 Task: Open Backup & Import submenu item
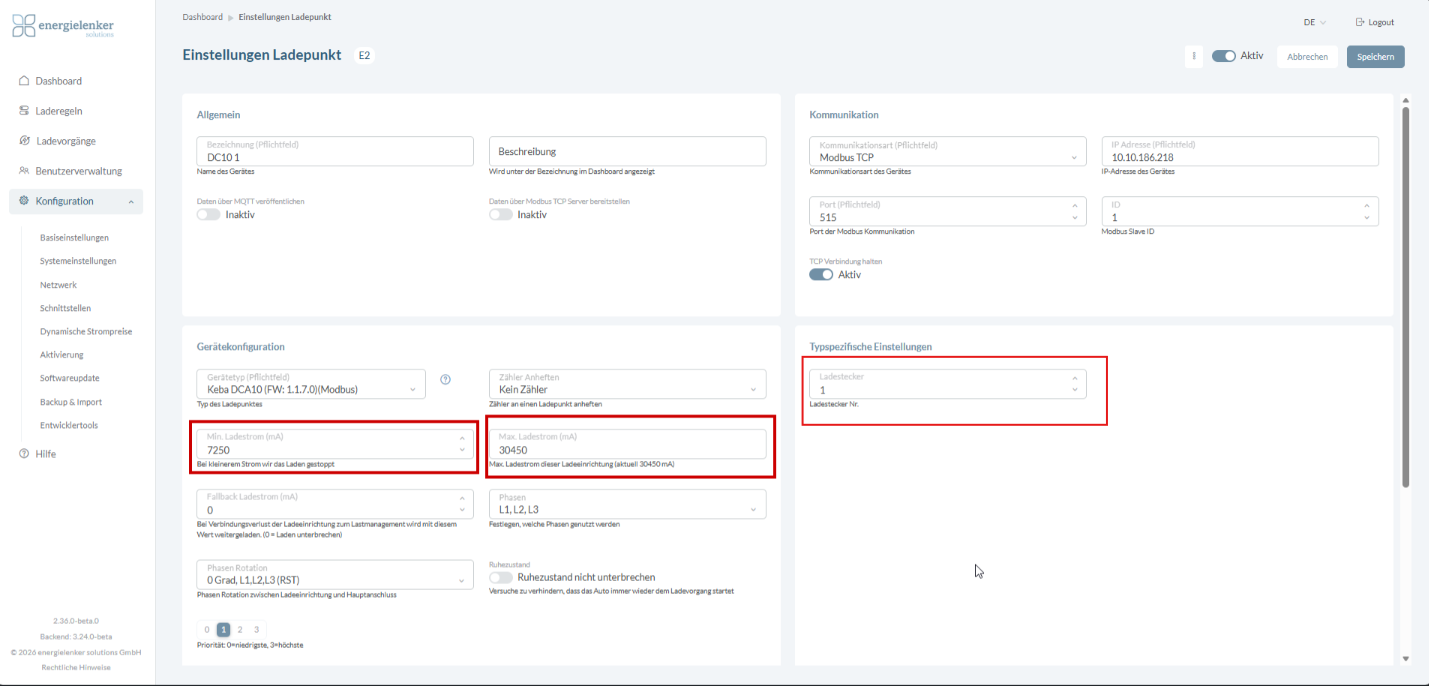[x=71, y=402]
